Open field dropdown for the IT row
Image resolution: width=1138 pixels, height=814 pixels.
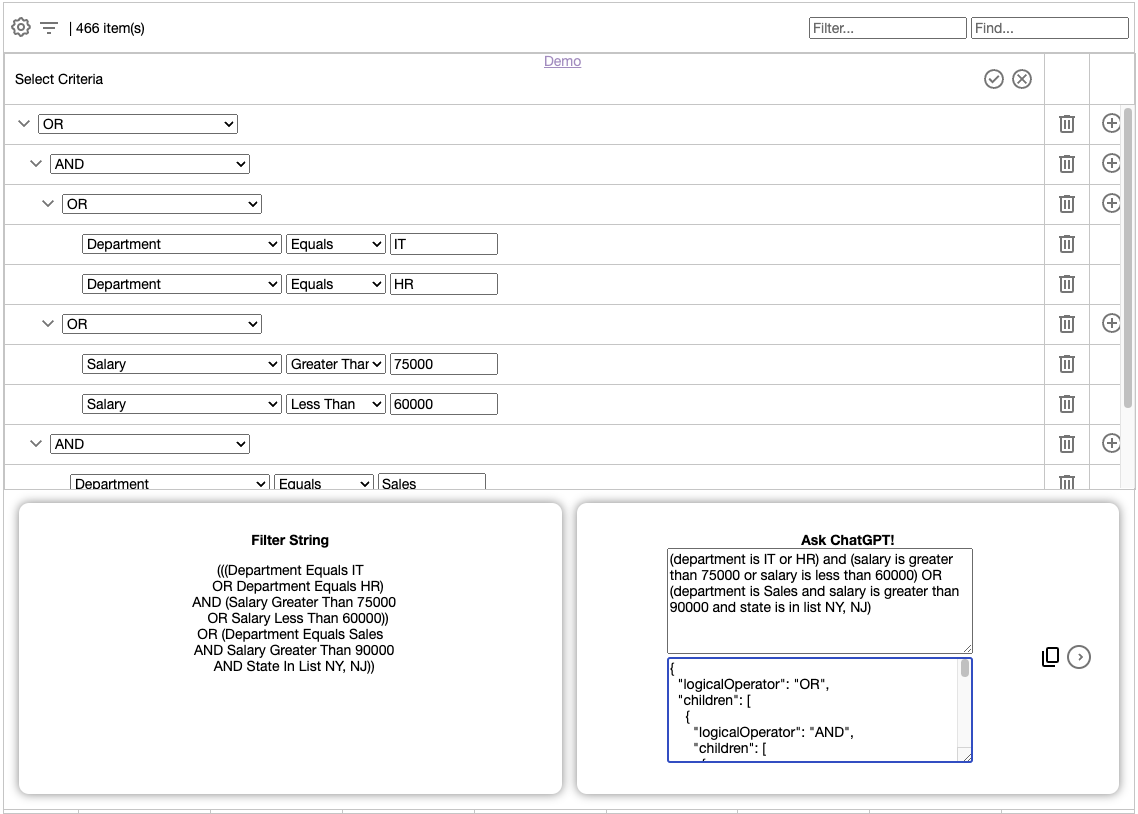(181, 244)
